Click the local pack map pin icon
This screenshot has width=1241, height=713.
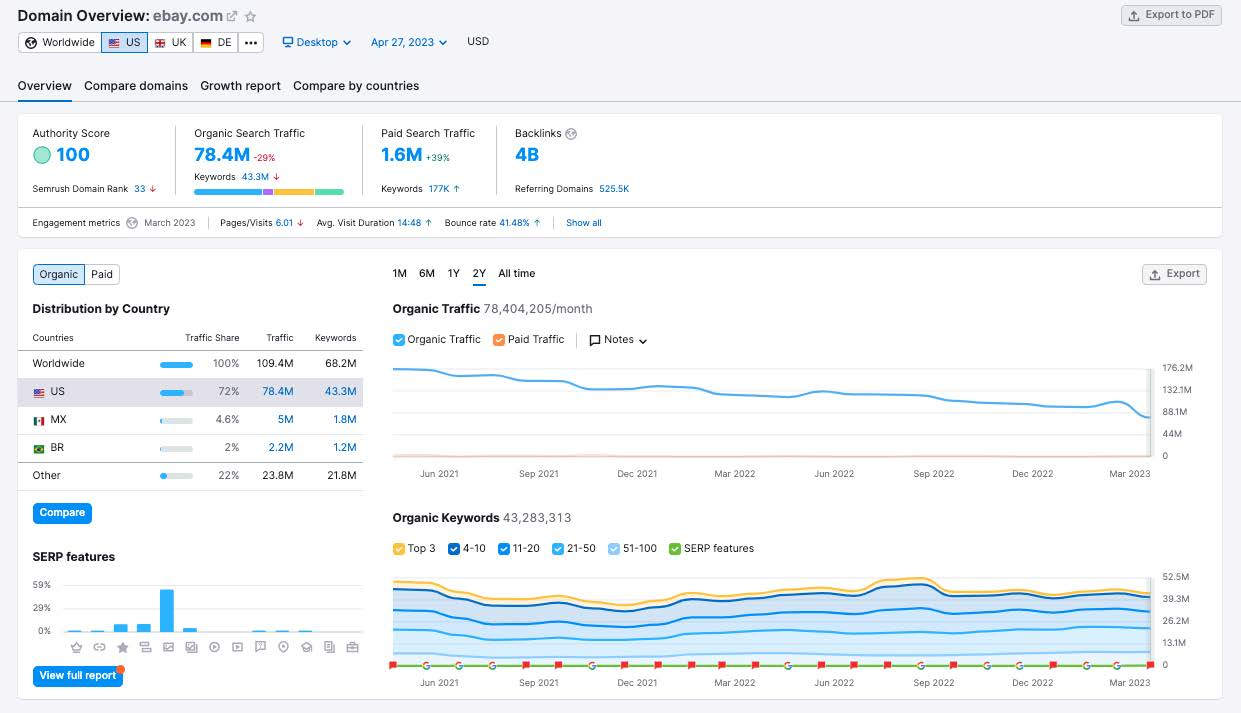283,647
